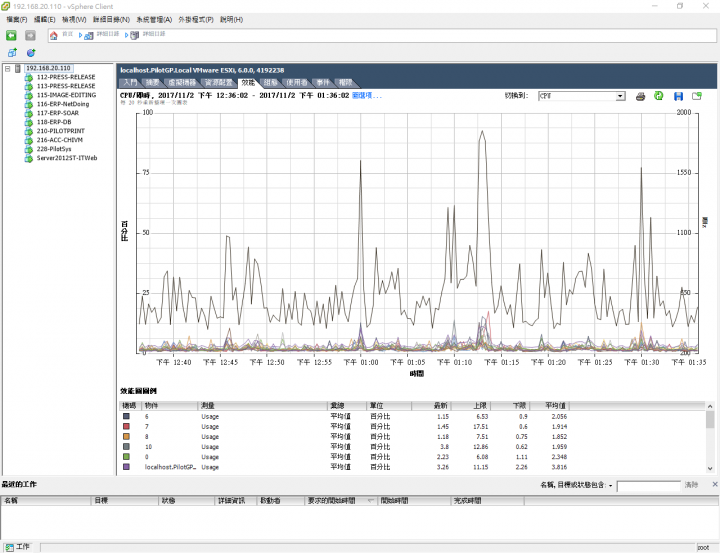
Task: Select 228-PilotSys in tree
Action: (54, 149)
